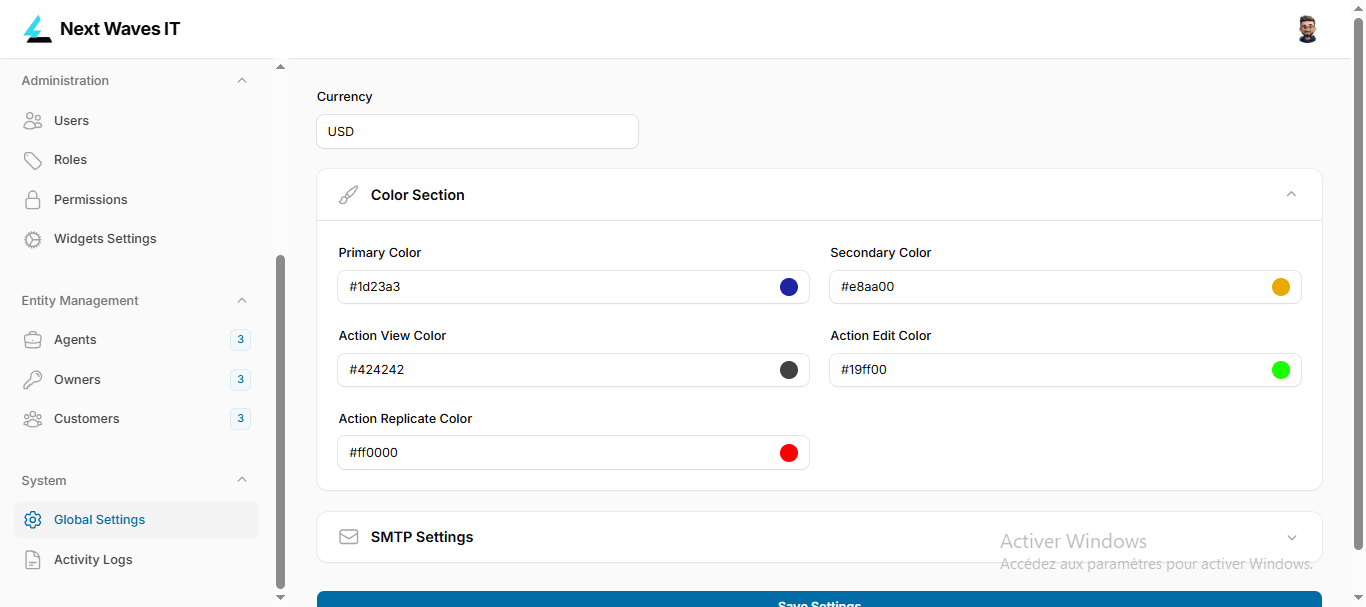1366x607 pixels.
Task: Click the Next Waves IT logo icon
Action: click(x=37, y=29)
